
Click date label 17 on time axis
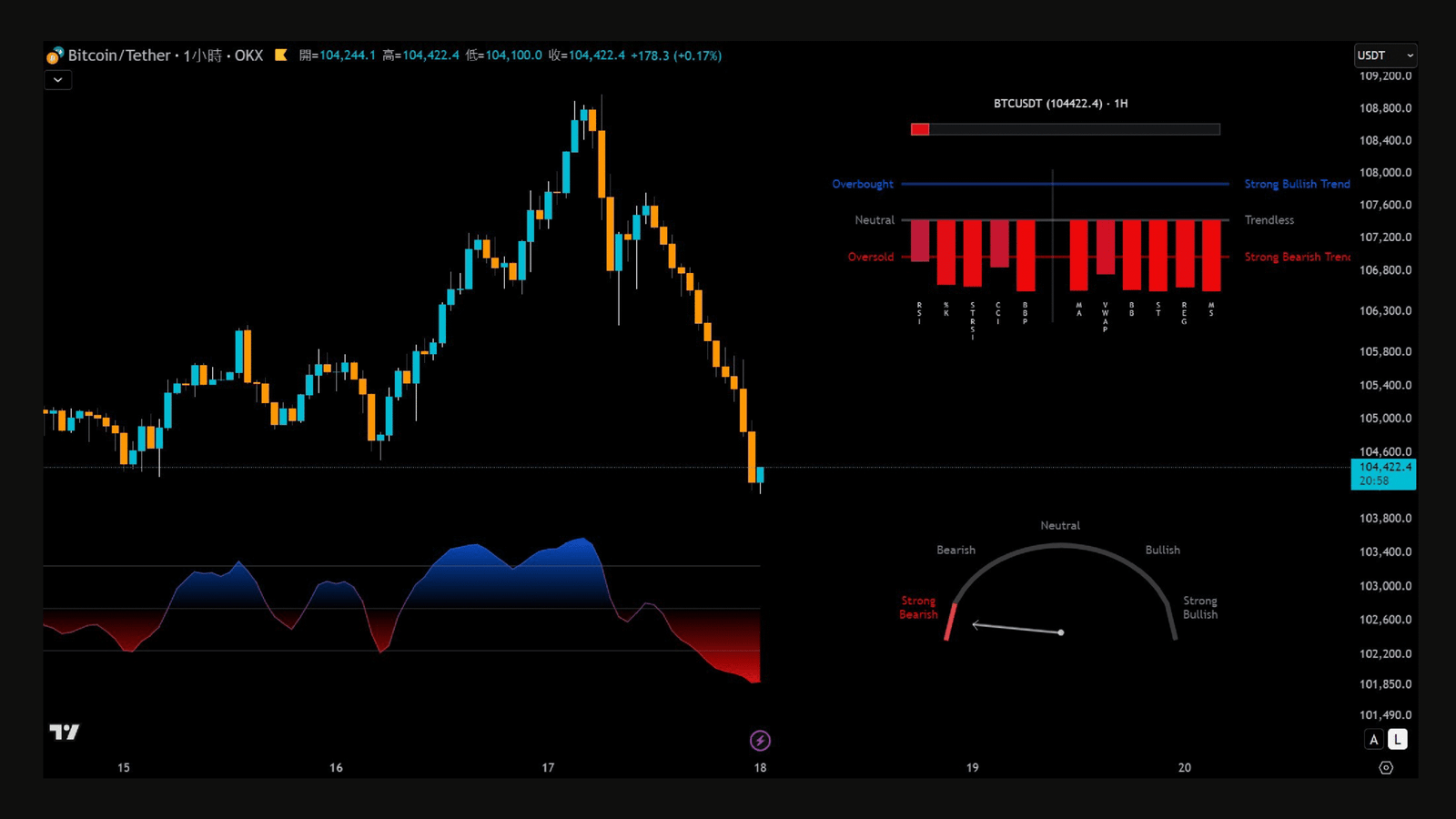coord(548,768)
